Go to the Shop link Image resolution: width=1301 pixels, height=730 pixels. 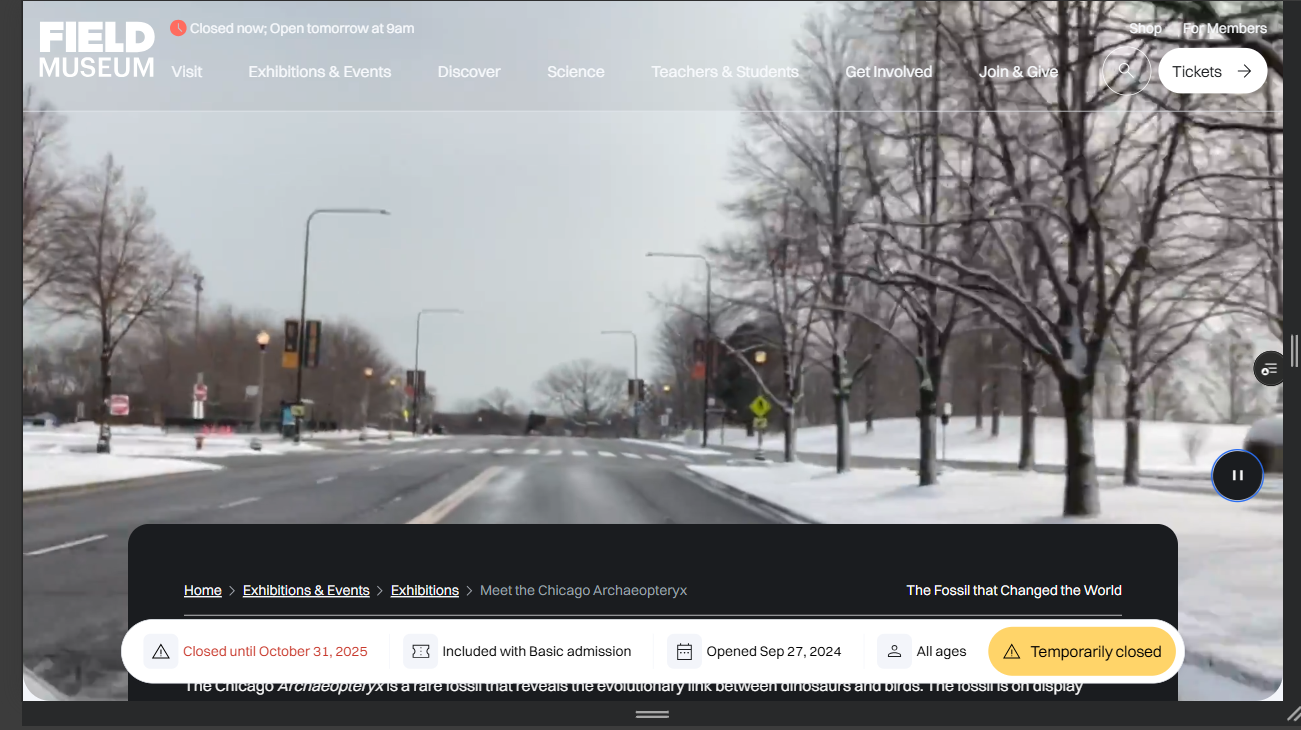(1146, 28)
